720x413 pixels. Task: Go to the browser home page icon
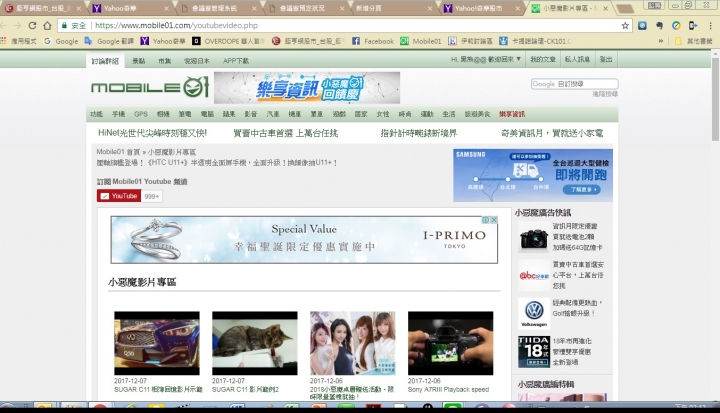tap(47, 25)
